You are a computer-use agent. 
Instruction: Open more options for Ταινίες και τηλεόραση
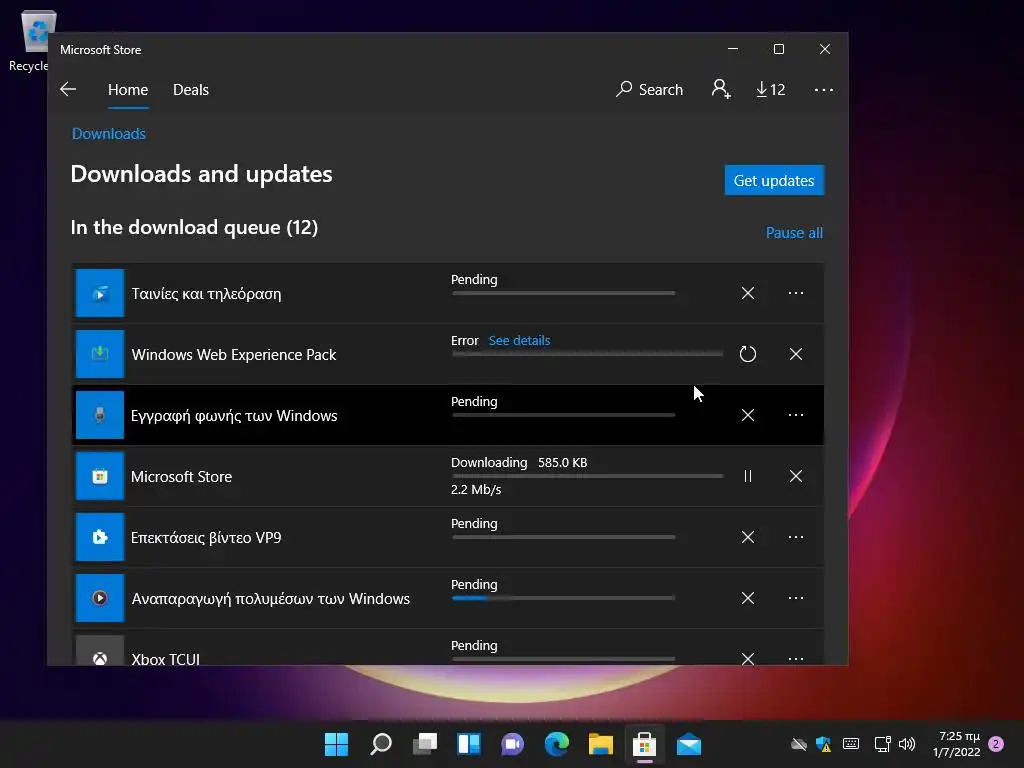(x=795, y=293)
